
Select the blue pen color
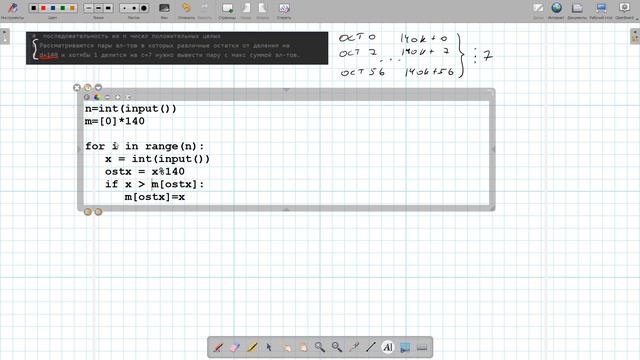pos(53,8)
